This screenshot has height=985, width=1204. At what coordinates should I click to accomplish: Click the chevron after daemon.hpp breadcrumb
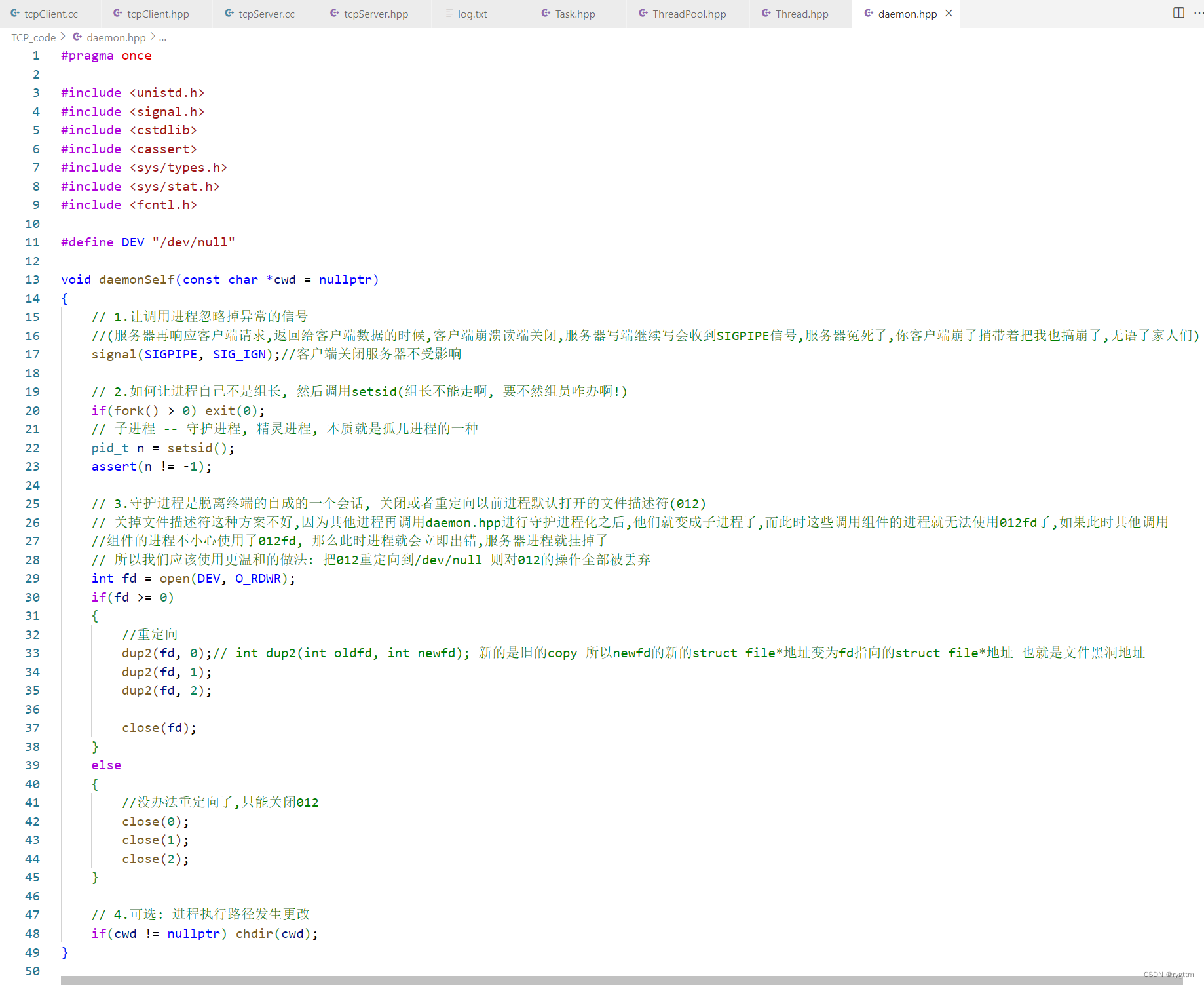(153, 37)
